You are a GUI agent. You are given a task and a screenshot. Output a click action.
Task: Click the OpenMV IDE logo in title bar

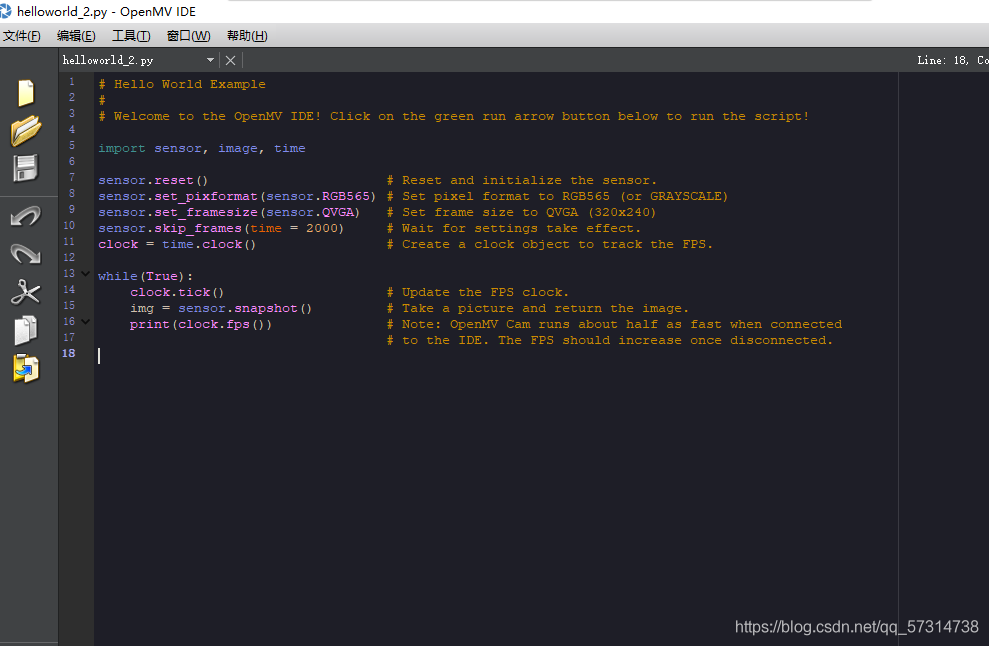click(x=6, y=11)
